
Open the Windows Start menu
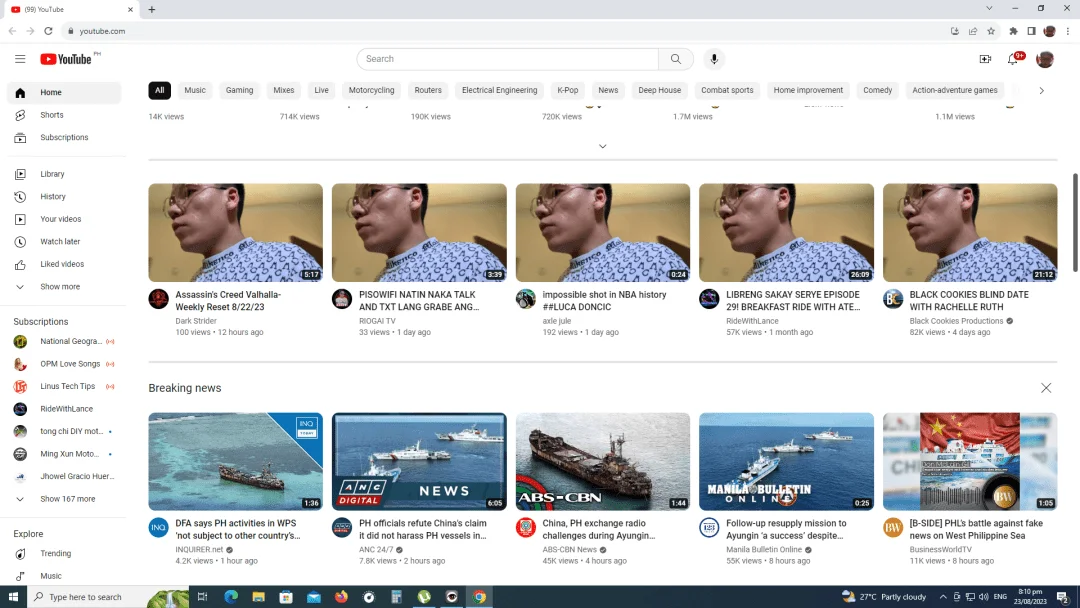tap(13, 597)
